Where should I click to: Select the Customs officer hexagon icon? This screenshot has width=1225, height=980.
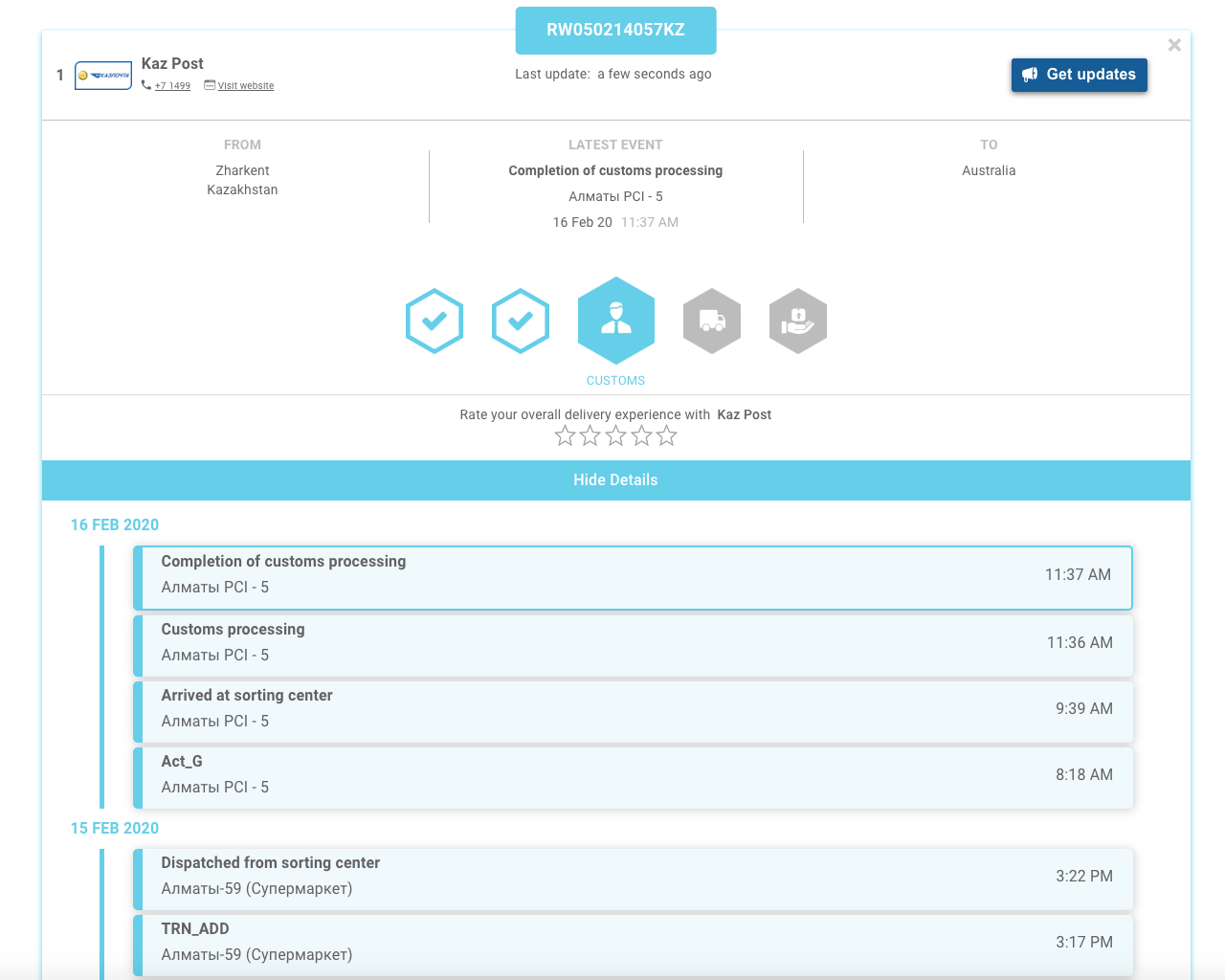pyautogui.click(x=616, y=321)
